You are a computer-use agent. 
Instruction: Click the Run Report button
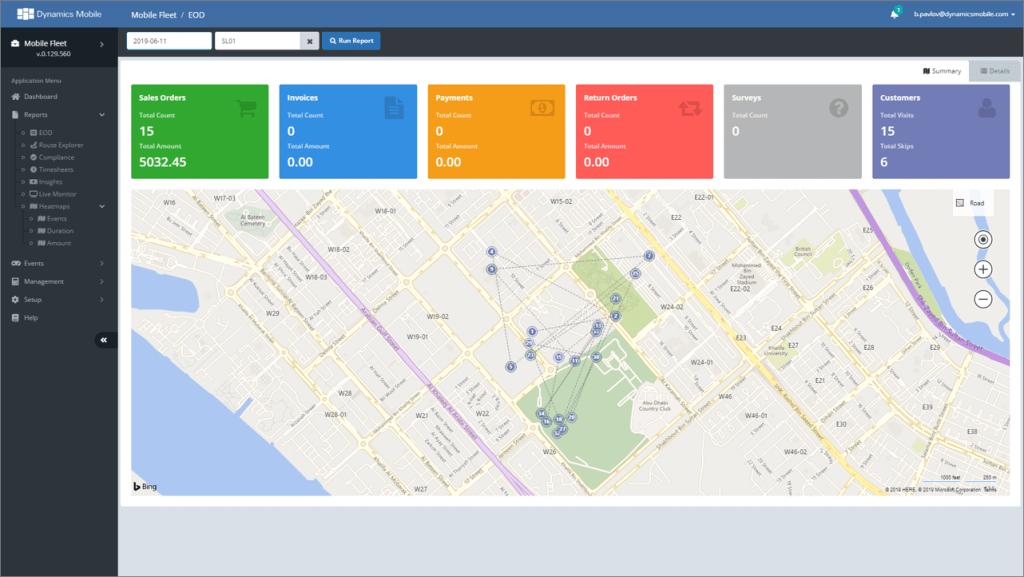click(x=351, y=40)
